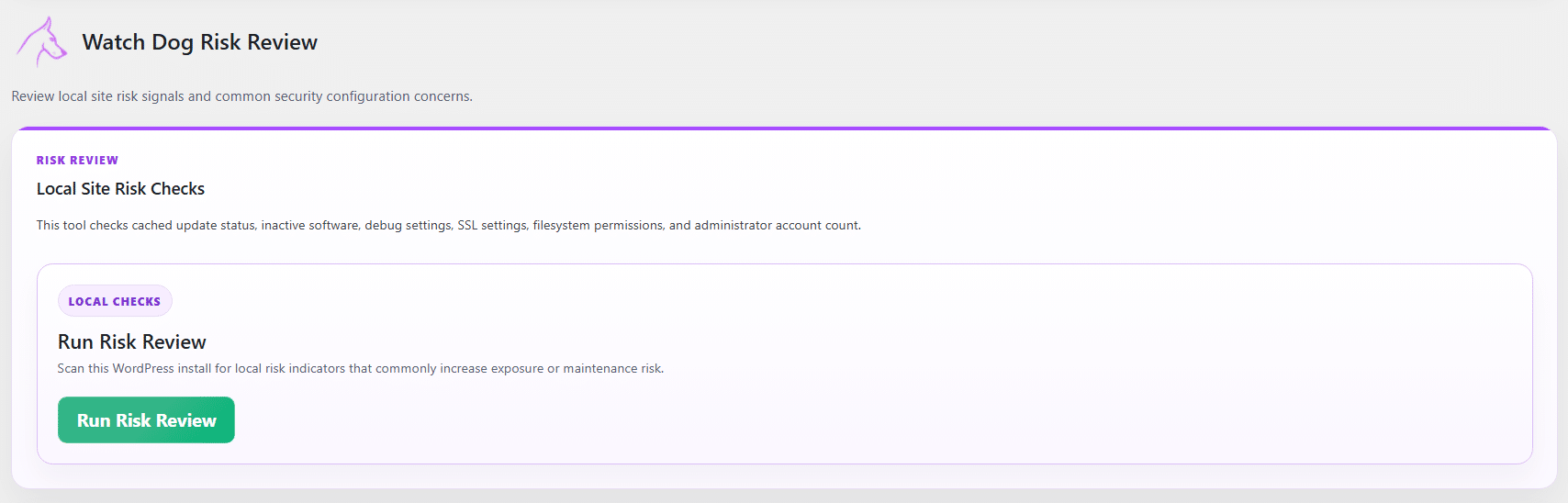Click the RISK REVIEW section label
The width and height of the screenshot is (1568, 503).
tap(77, 161)
